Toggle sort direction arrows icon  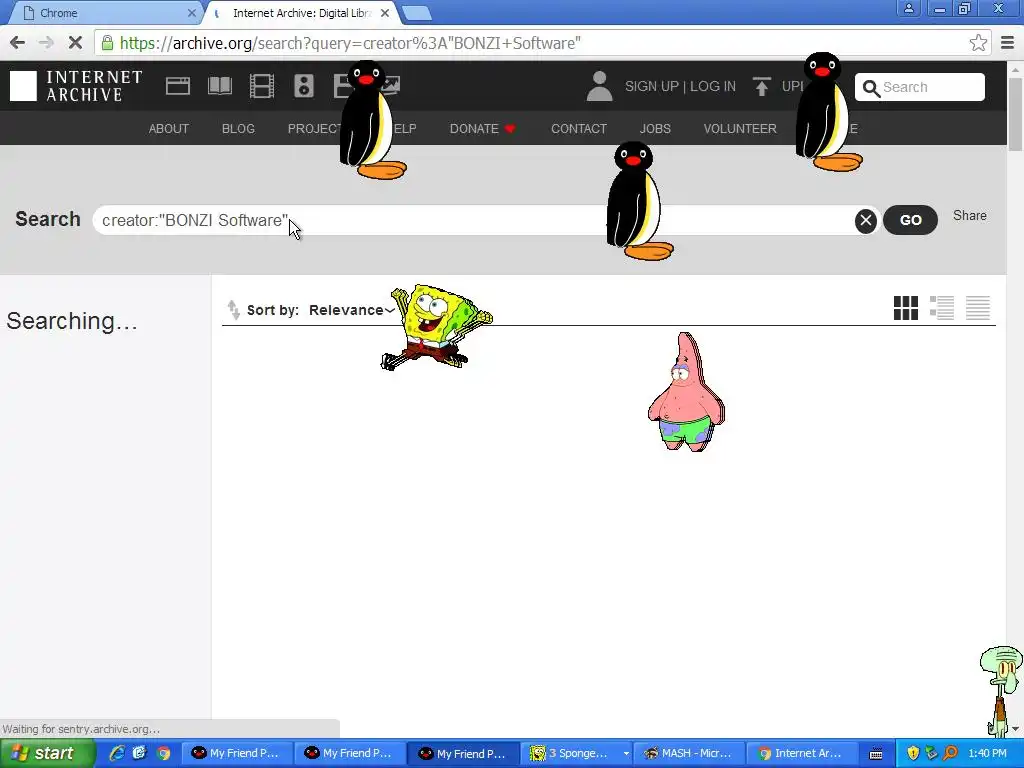click(x=233, y=310)
